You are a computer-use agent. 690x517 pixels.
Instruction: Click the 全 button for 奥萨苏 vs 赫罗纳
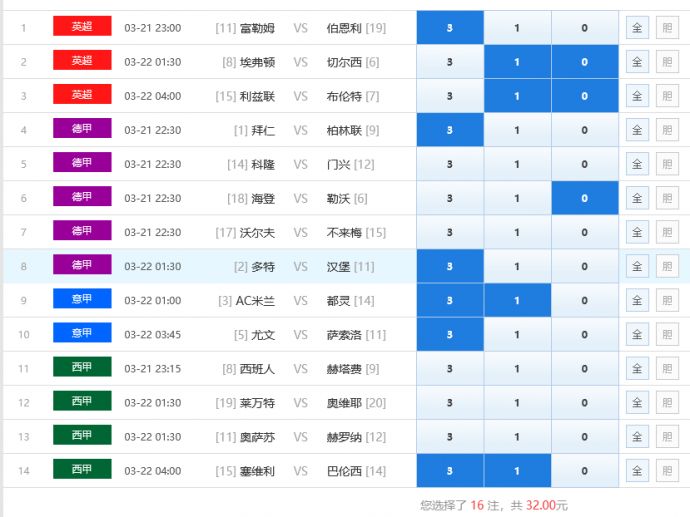(637, 437)
